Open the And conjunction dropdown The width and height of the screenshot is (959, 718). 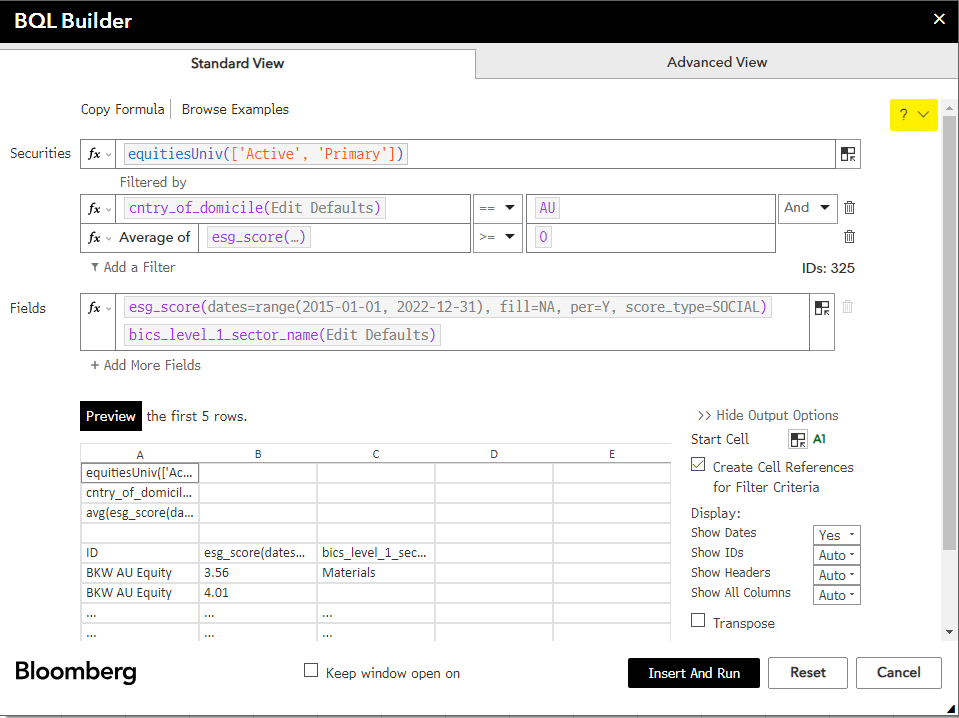807,208
